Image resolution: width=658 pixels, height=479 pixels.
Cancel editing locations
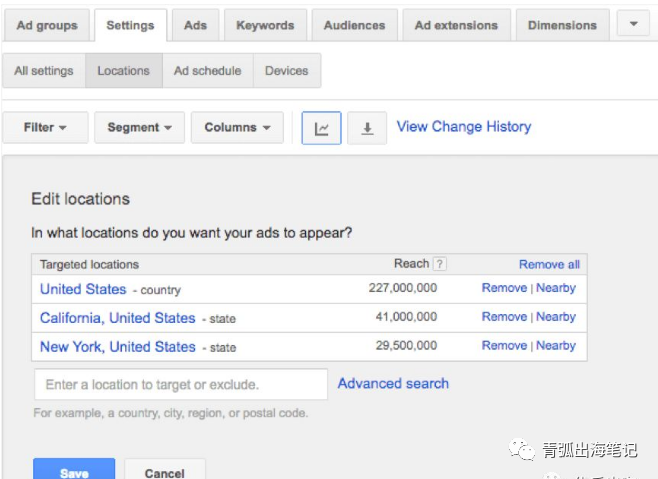point(164,470)
